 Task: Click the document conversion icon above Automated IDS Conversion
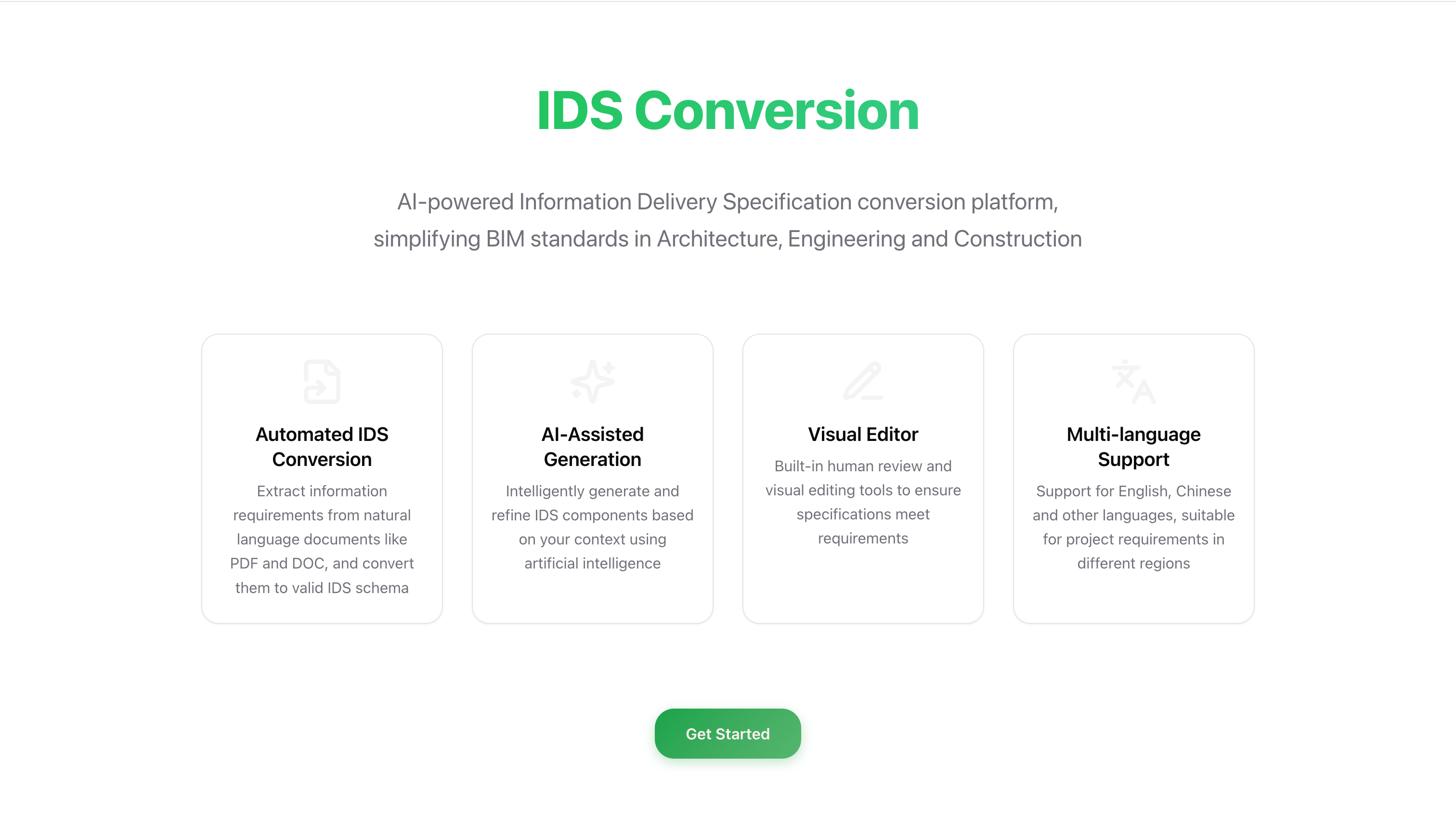(322, 381)
